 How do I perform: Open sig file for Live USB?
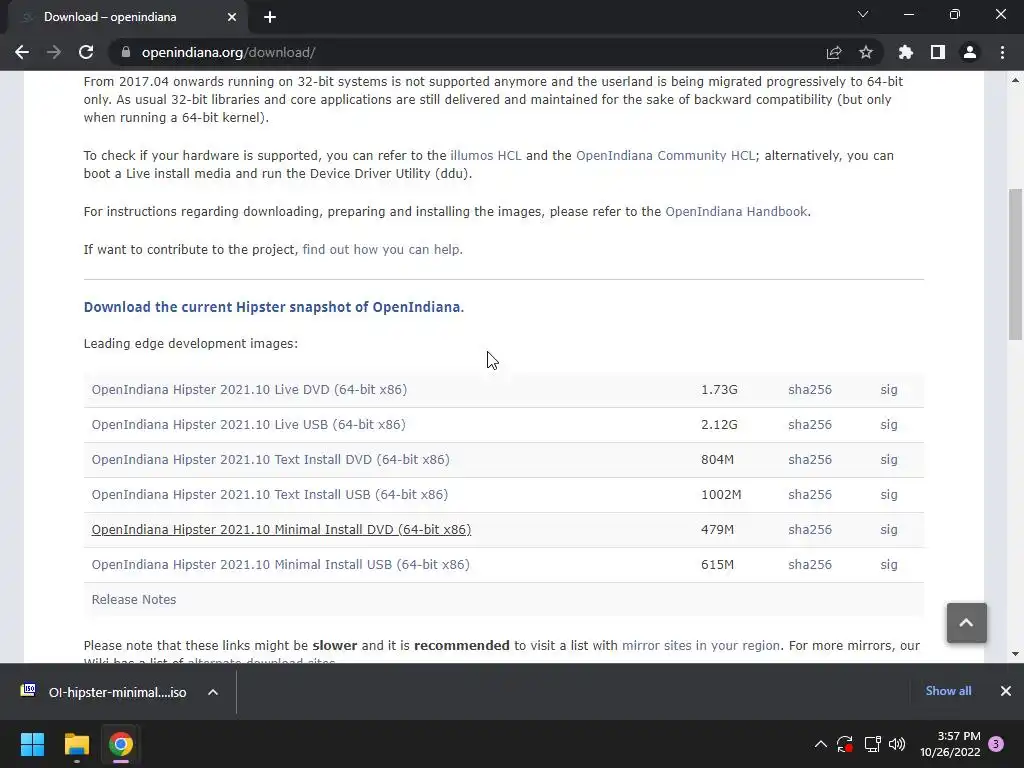pyautogui.click(x=889, y=424)
